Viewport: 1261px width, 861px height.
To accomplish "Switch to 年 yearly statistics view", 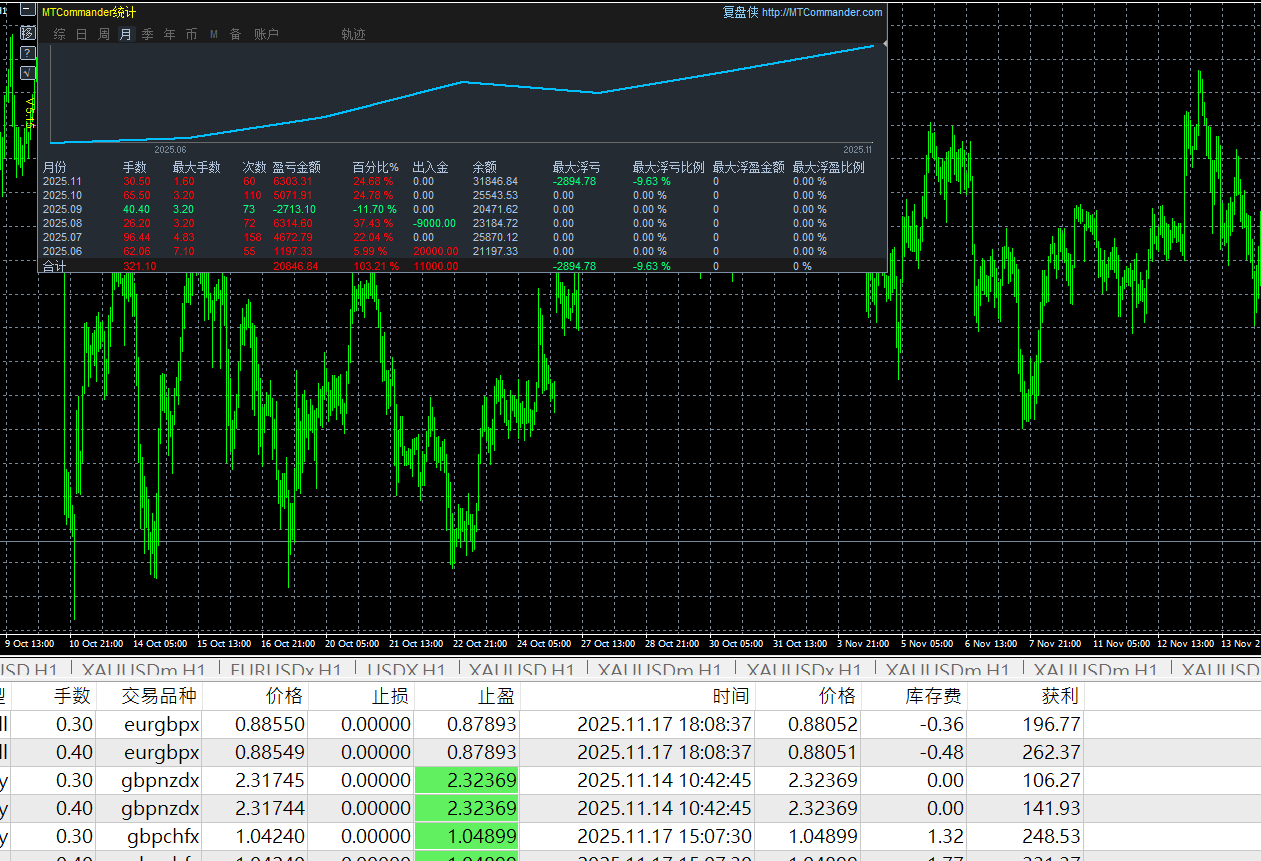I will point(169,34).
